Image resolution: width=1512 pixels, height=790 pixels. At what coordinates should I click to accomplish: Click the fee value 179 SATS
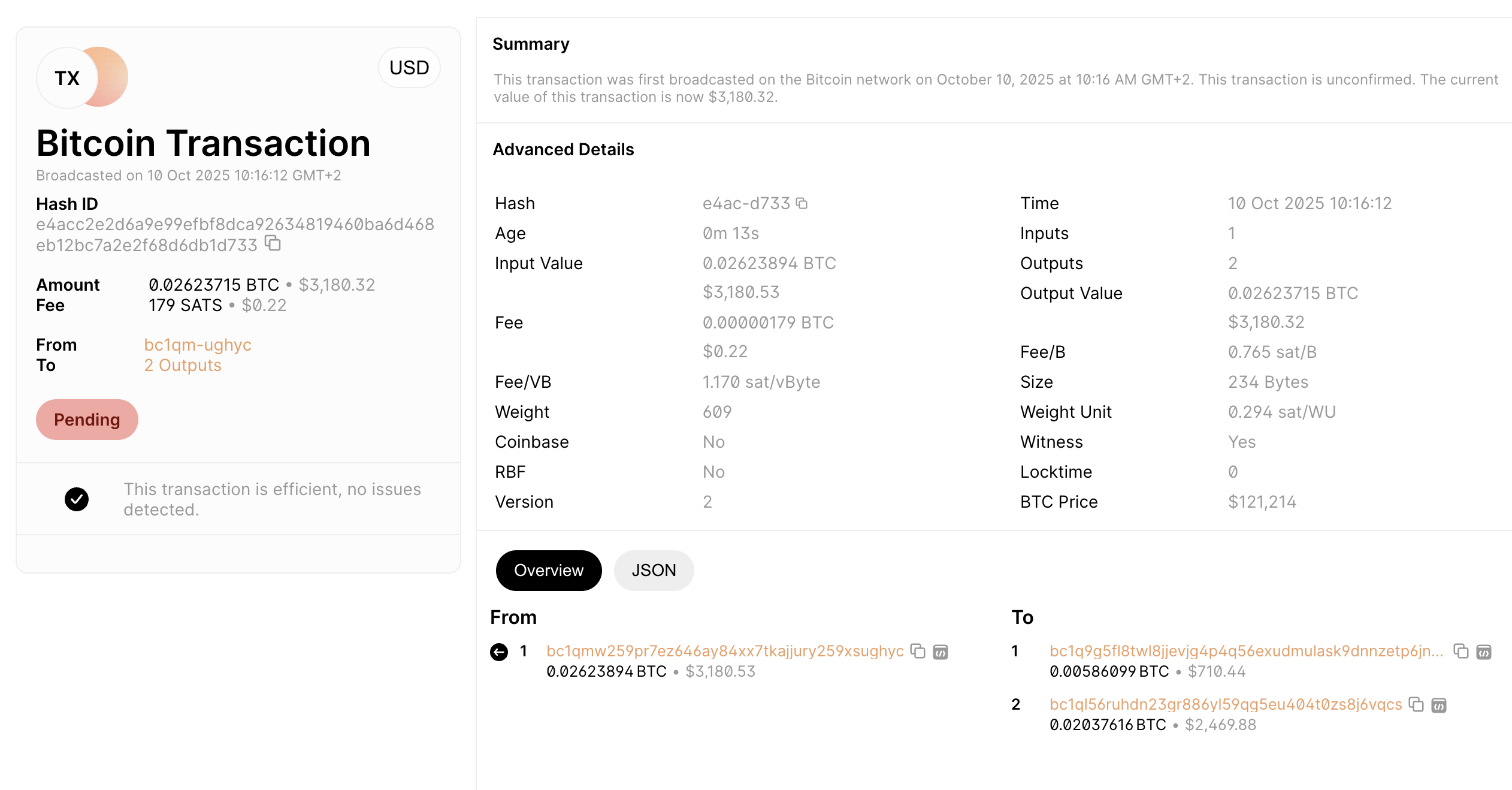(185, 305)
